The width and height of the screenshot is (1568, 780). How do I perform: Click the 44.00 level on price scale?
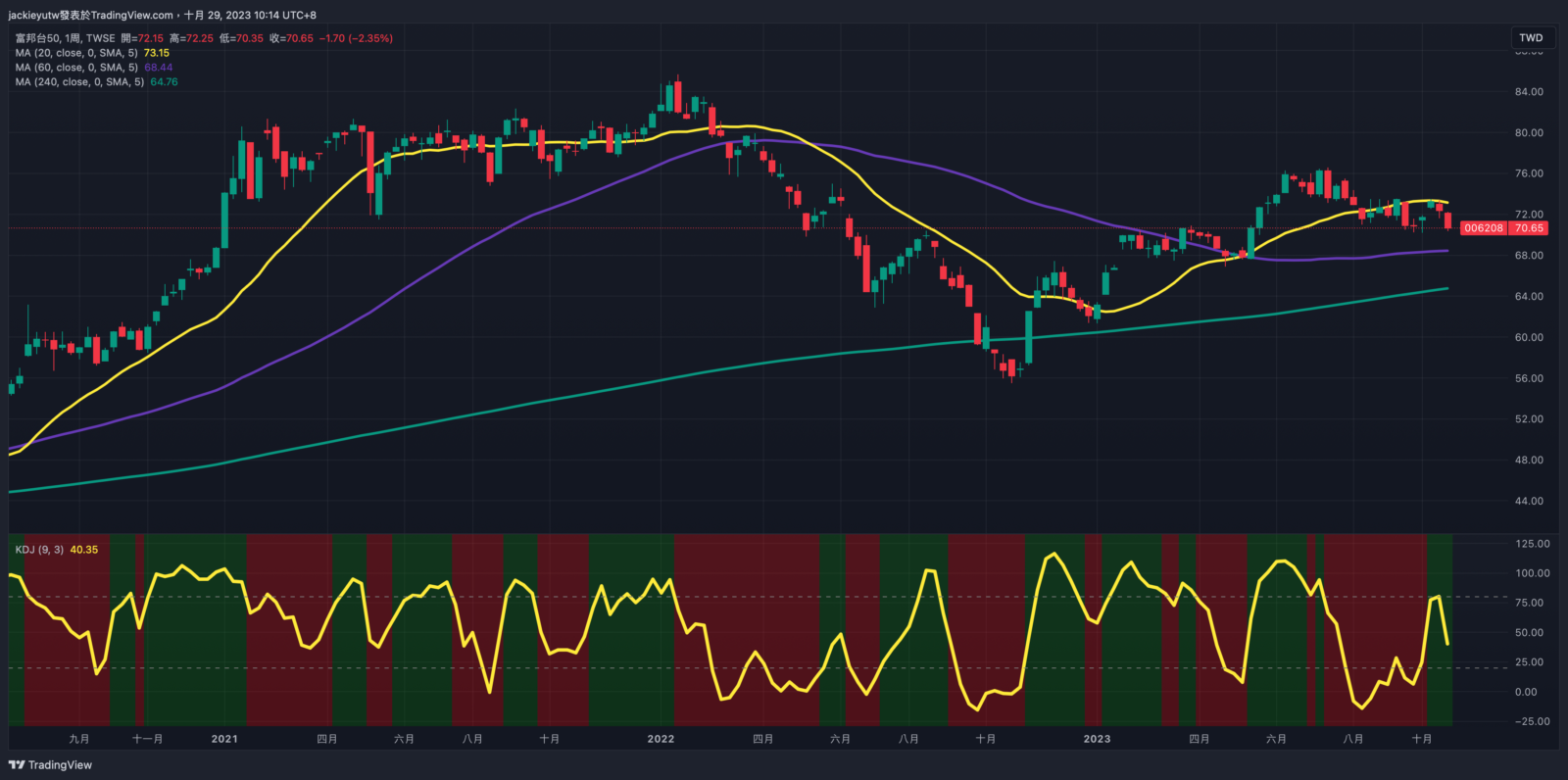pos(1529,501)
